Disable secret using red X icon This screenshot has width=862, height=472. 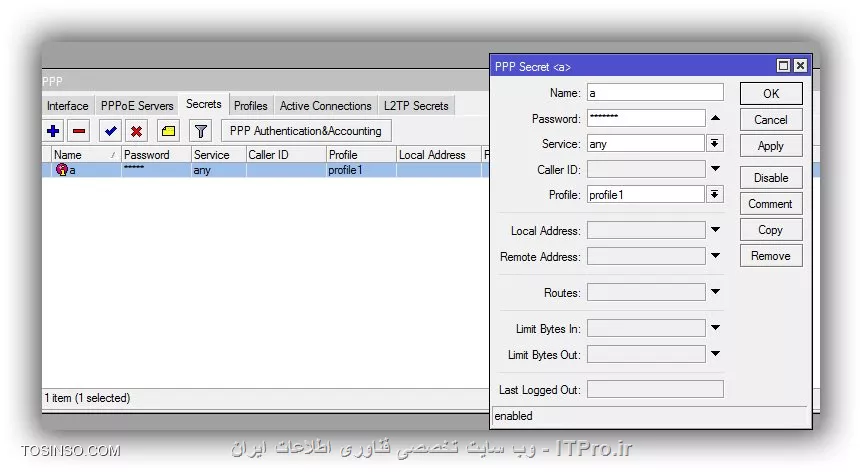coord(136,131)
